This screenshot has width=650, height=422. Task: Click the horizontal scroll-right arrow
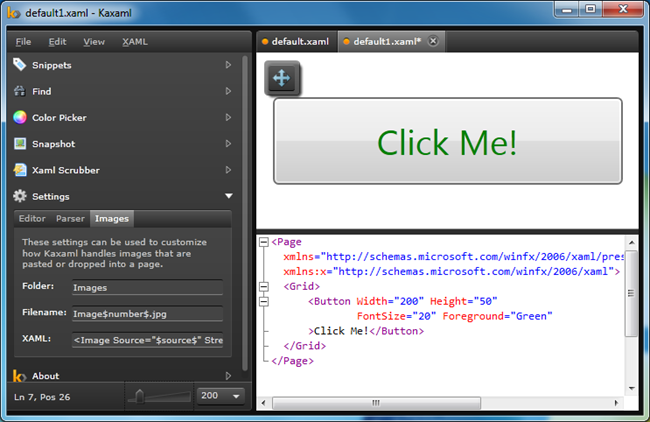(x=616, y=403)
